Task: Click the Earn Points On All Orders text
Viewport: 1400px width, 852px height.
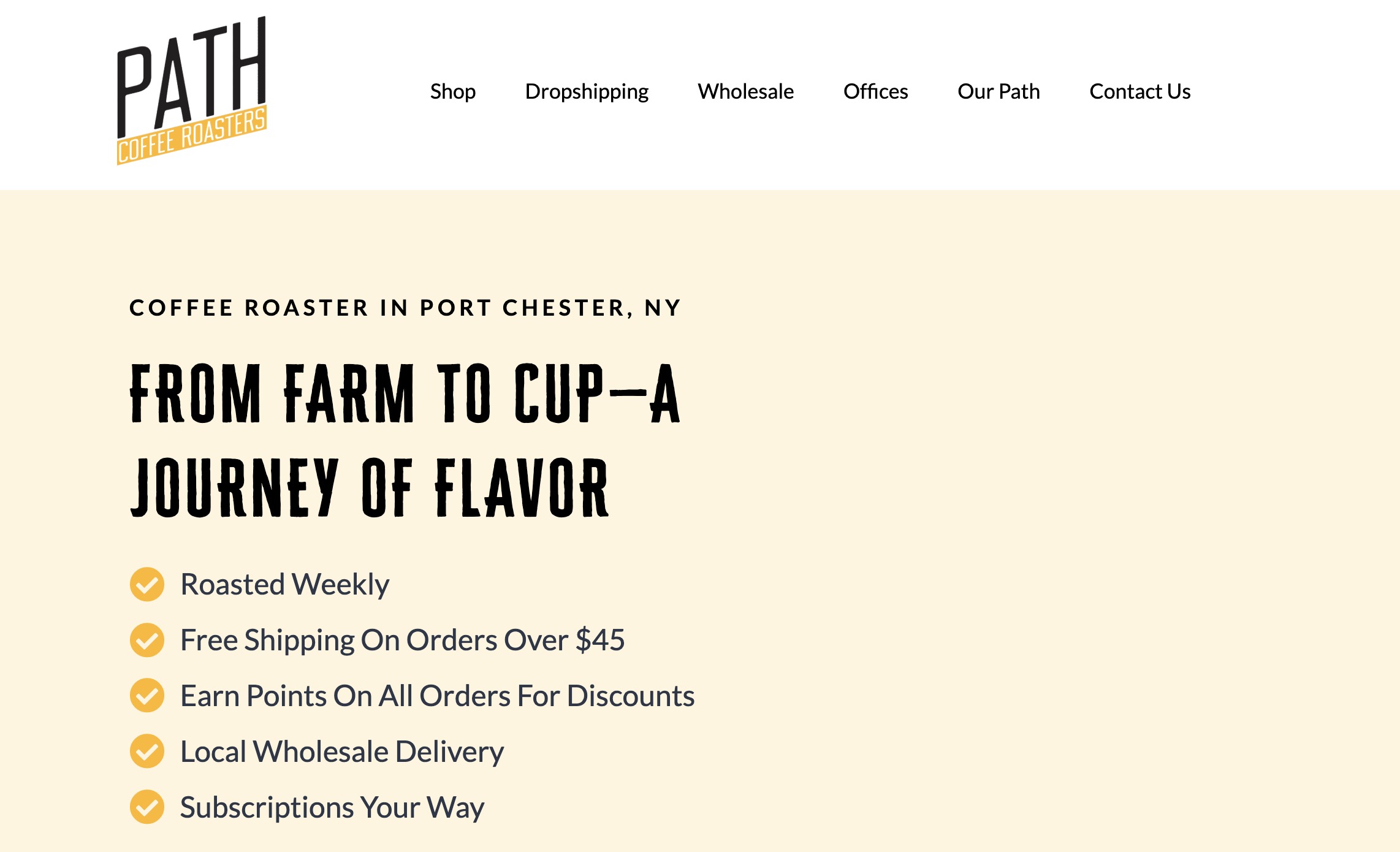Action: coord(436,696)
